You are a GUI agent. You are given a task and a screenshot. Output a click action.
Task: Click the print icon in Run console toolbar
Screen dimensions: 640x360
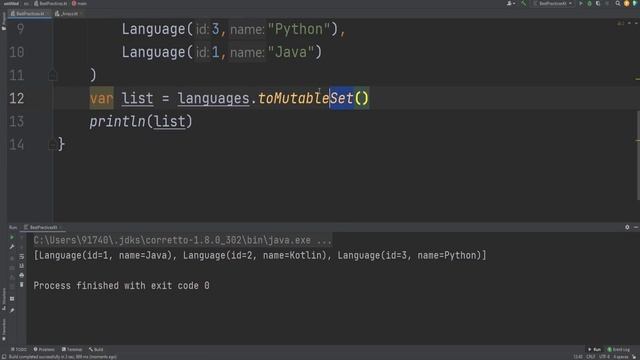pyautogui.click(x=22, y=275)
